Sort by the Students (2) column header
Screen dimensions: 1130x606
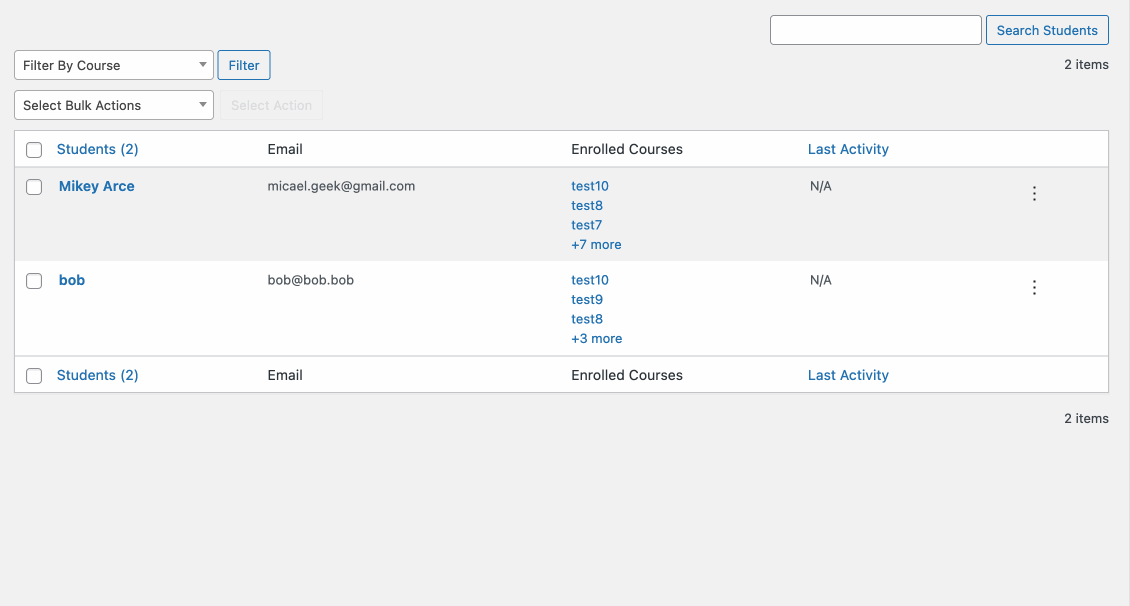[x=97, y=149]
